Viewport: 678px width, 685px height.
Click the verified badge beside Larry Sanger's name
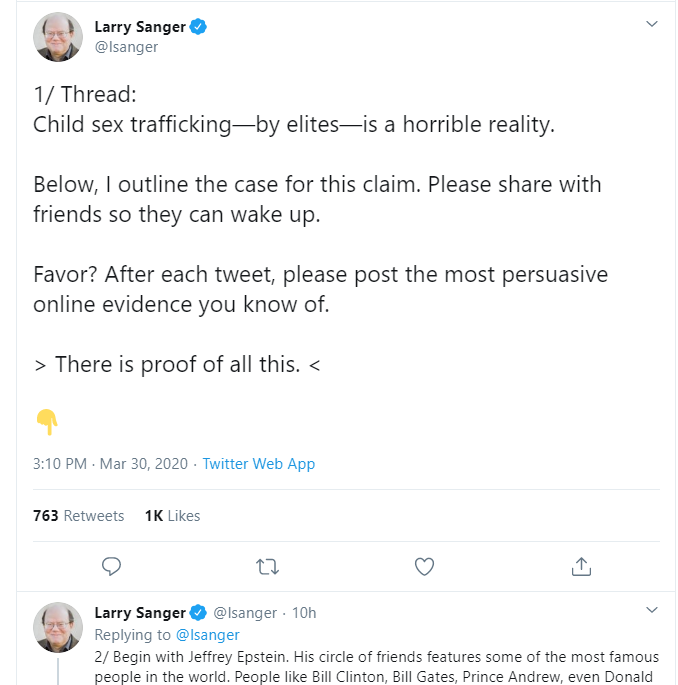[x=199, y=27]
